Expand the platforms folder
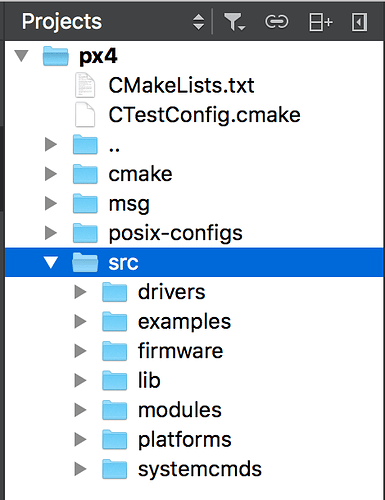Screen dimensions: 385x500 (80, 439)
